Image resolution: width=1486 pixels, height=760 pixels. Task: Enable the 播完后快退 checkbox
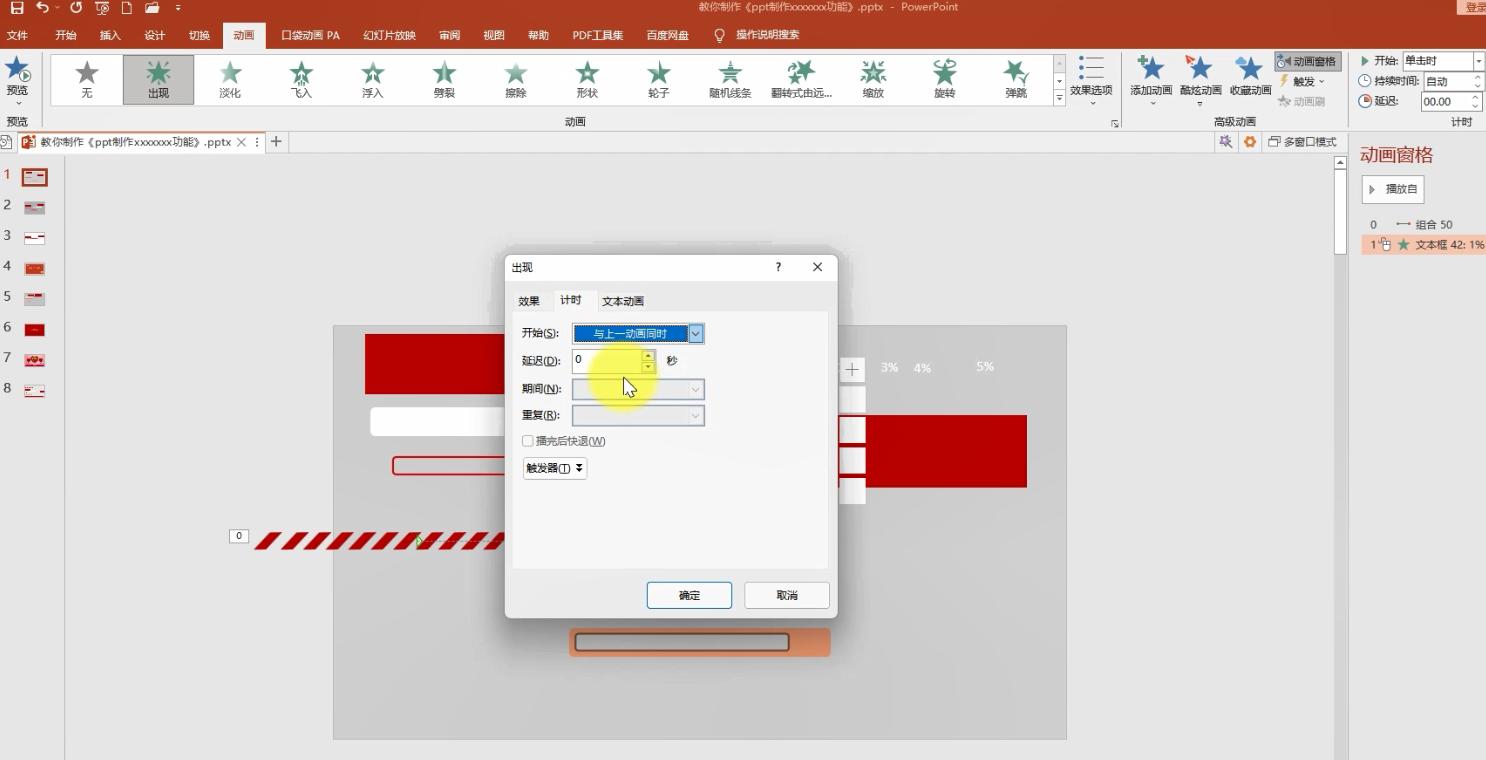coord(528,441)
